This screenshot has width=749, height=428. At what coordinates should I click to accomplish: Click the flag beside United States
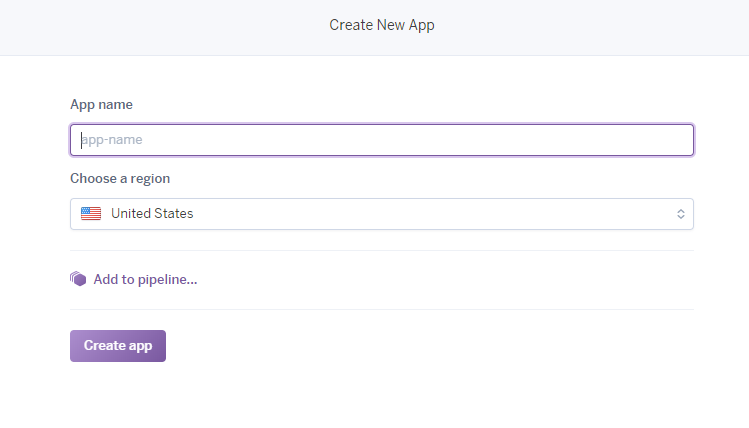pos(91,213)
